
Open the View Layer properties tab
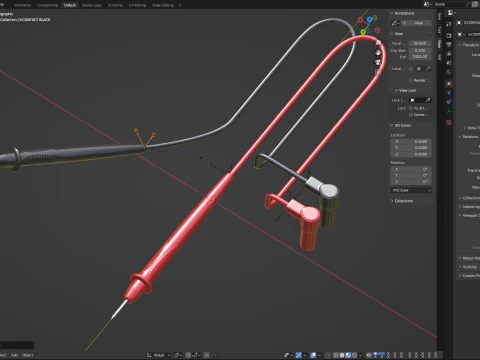tap(449, 54)
